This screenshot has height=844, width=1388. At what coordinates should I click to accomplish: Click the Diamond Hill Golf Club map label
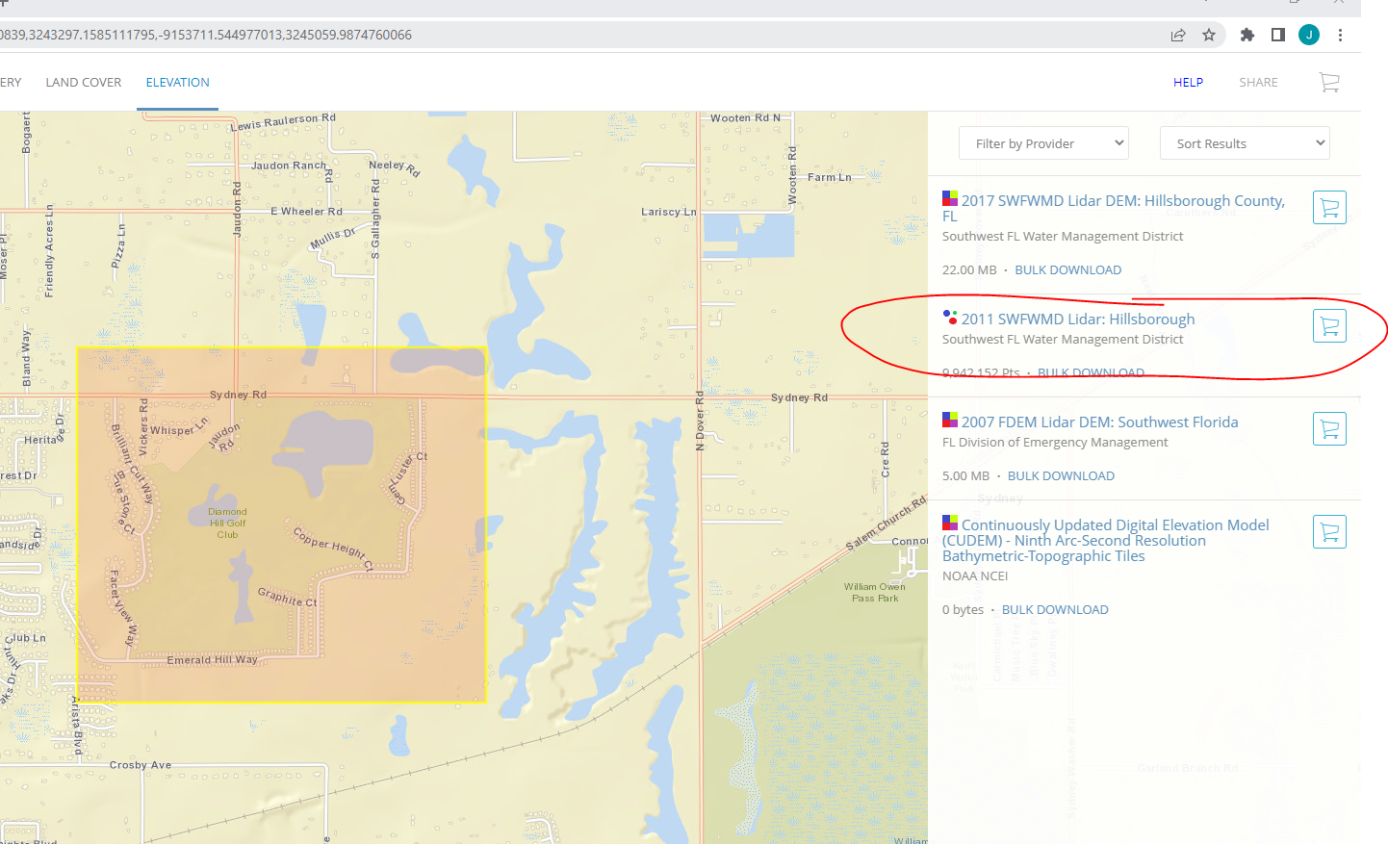[227, 522]
